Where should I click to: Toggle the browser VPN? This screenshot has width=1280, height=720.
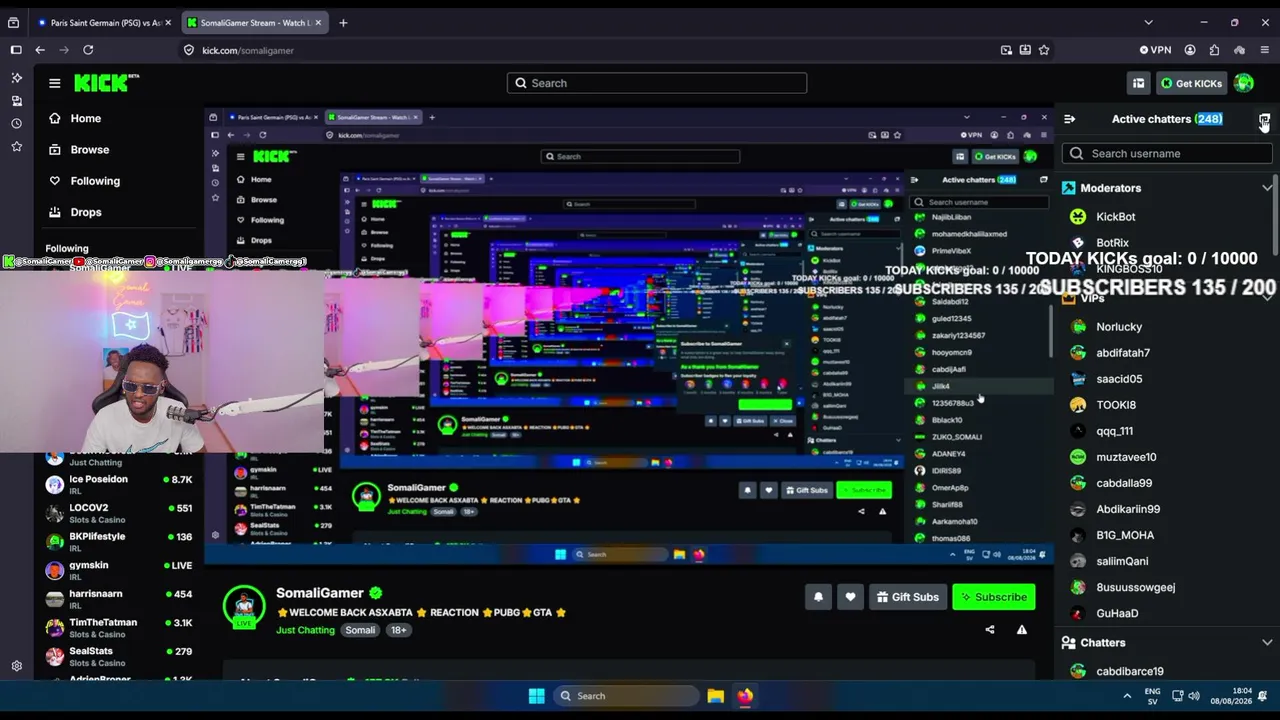(x=1155, y=50)
